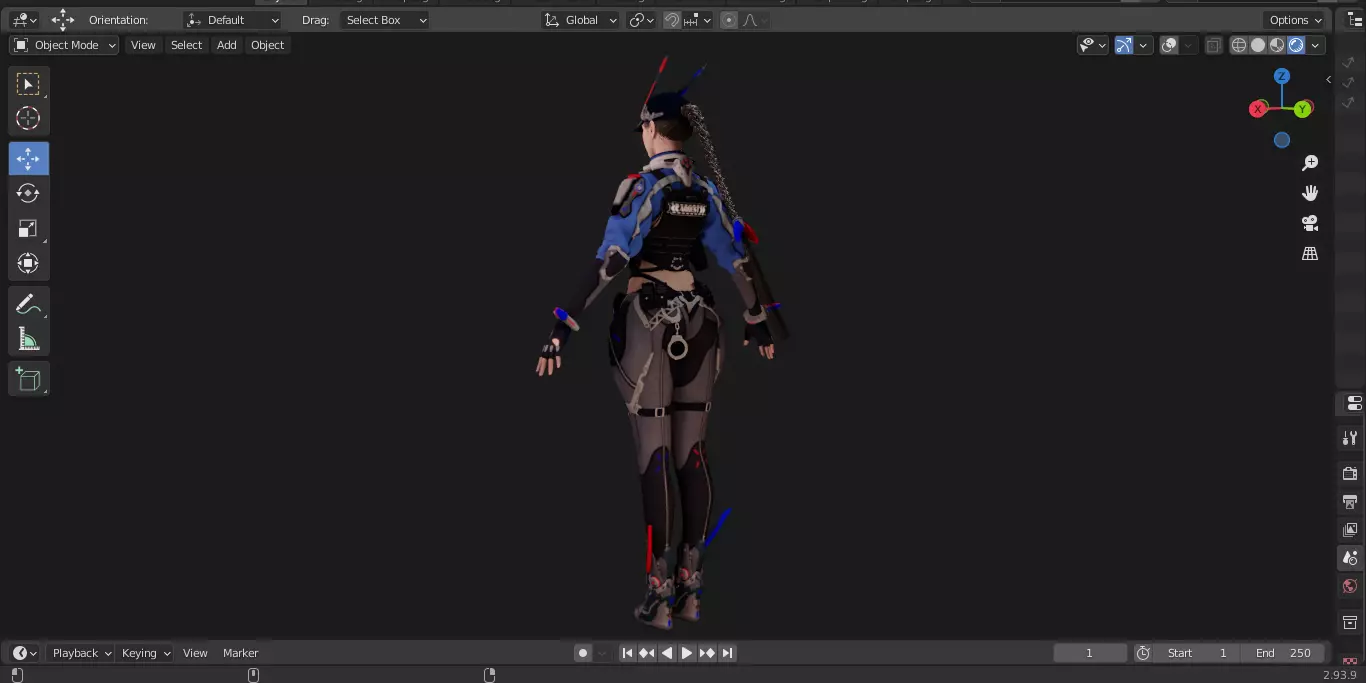Open the Tool properties tab

point(1350,438)
